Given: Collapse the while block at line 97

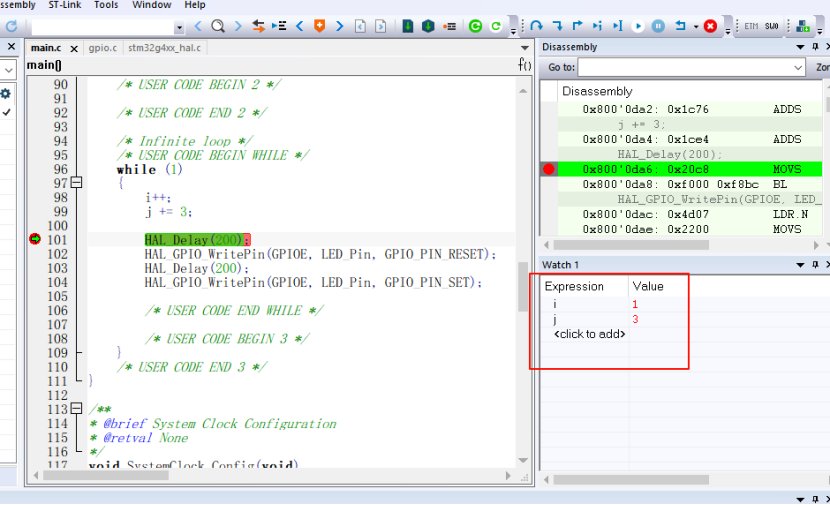Looking at the screenshot, I should (x=77, y=183).
